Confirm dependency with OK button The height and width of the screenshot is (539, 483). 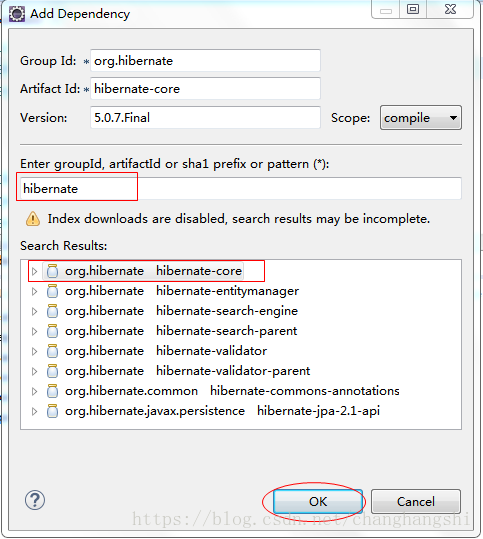318,501
